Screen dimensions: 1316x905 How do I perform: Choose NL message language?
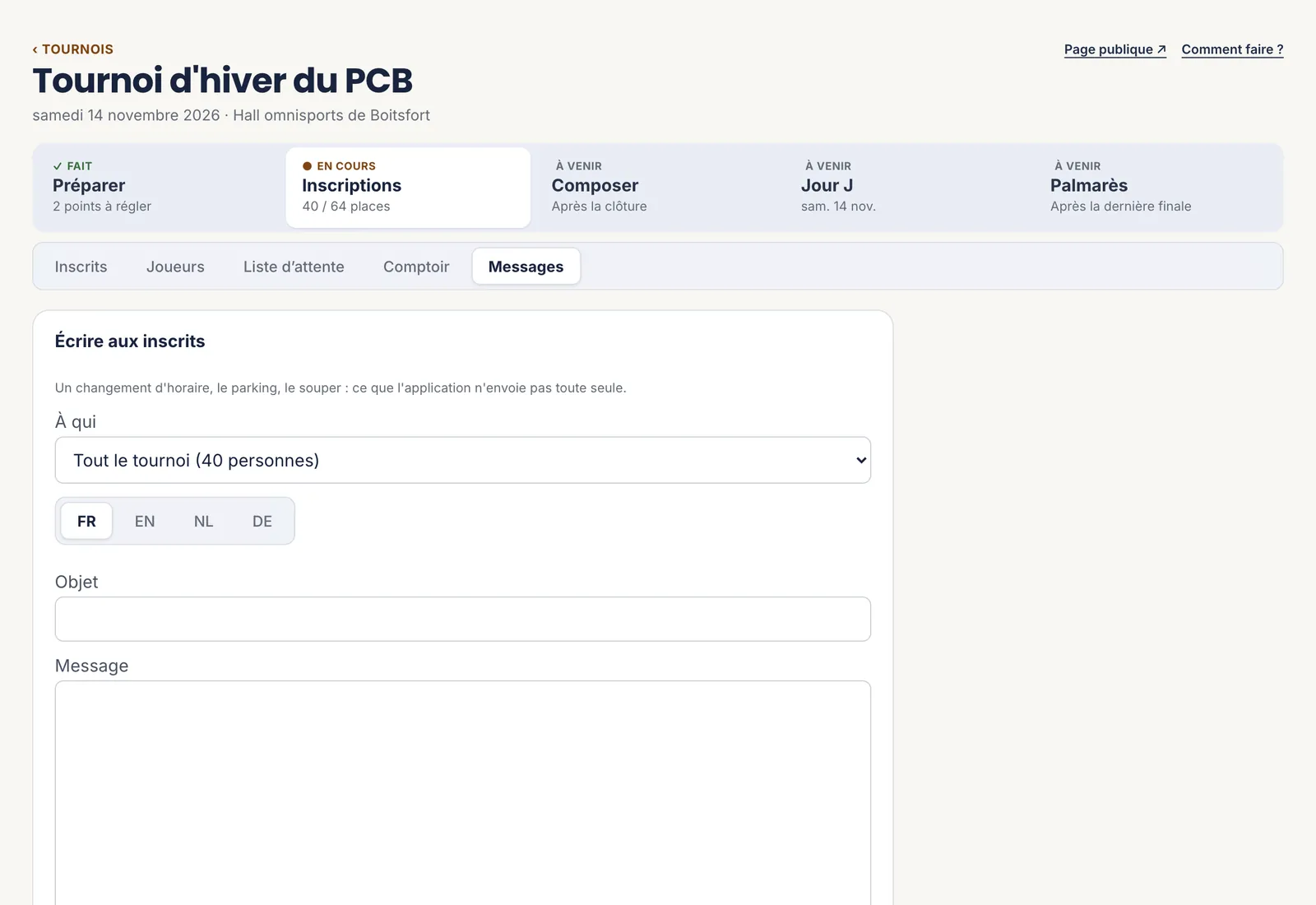[x=203, y=521]
